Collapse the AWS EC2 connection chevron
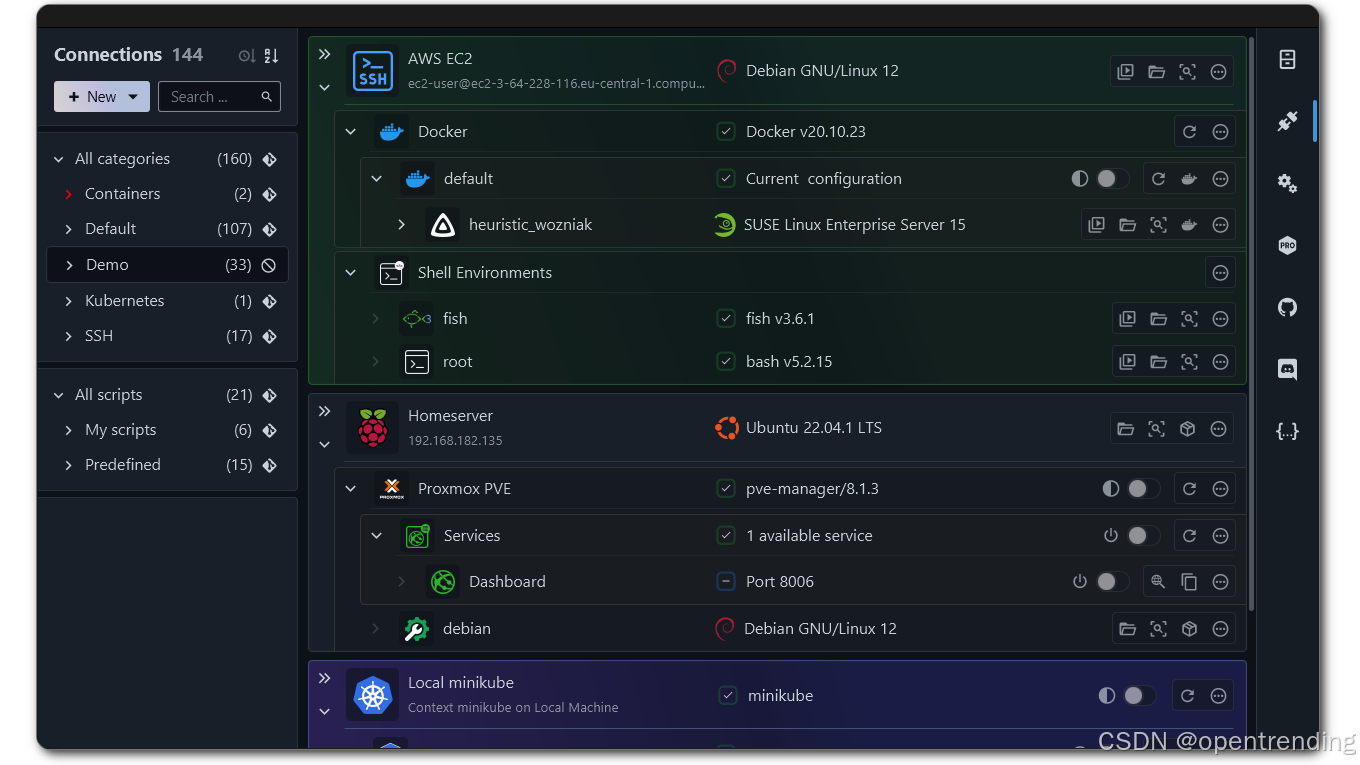 coord(324,88)
